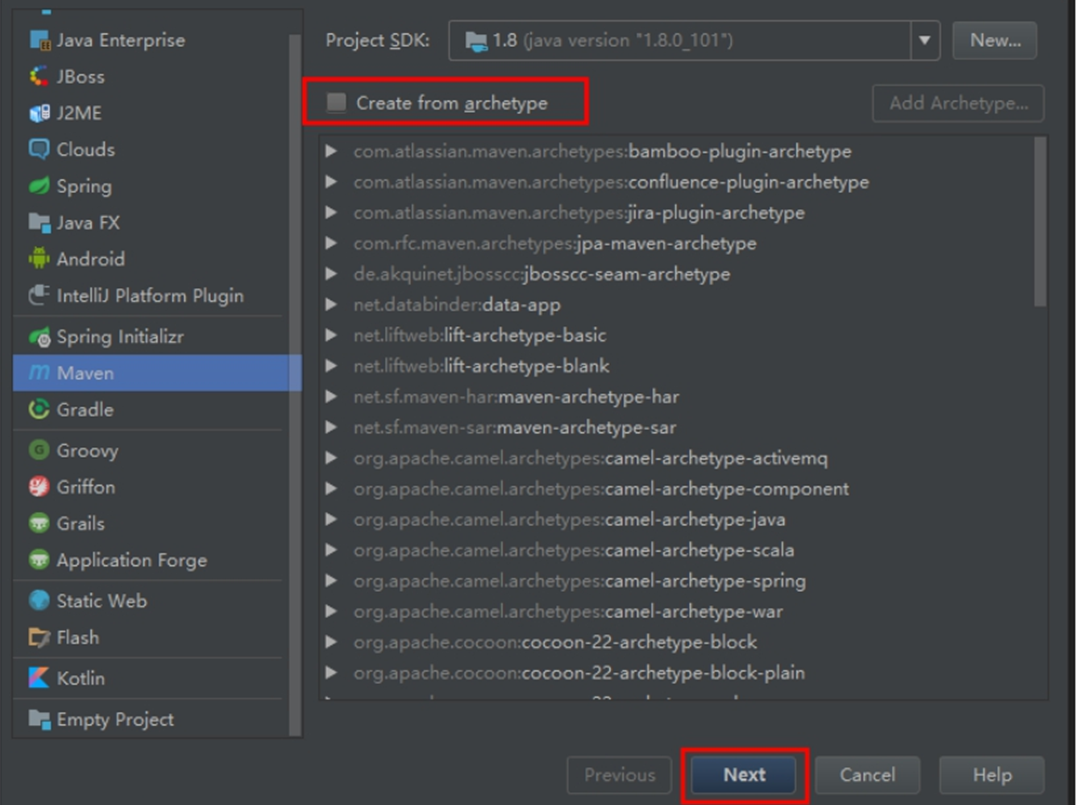Click the J2ME project type icon
1077x805 pixels.
click(39, 113)
